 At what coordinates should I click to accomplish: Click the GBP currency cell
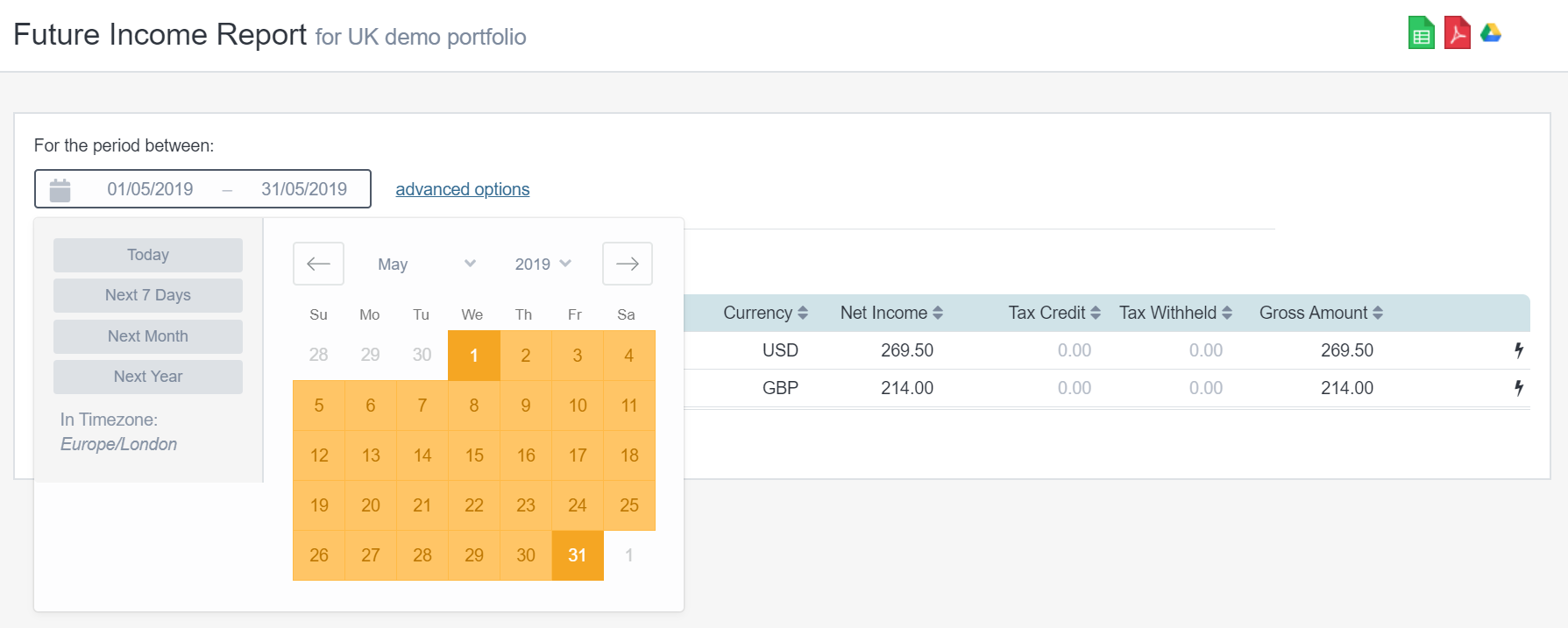(x=780, y=388)
